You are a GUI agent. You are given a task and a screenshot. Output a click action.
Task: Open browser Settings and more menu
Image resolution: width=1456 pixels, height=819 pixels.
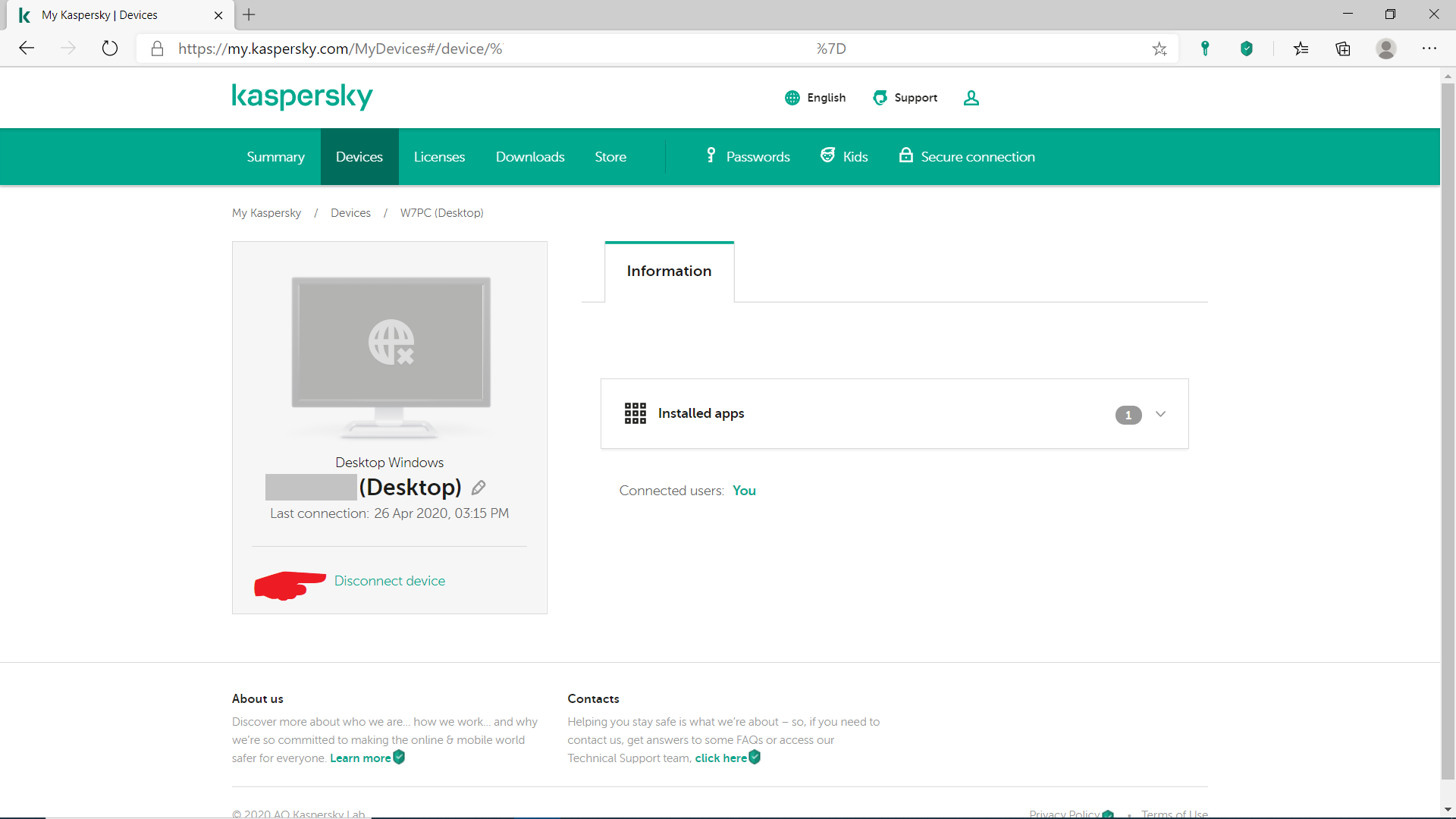1429,49
